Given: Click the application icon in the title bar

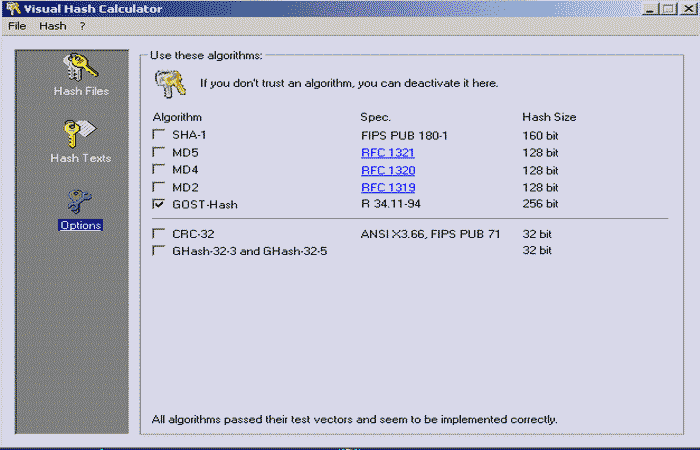Looking at the screenshot, I should (x=12, y=9).
